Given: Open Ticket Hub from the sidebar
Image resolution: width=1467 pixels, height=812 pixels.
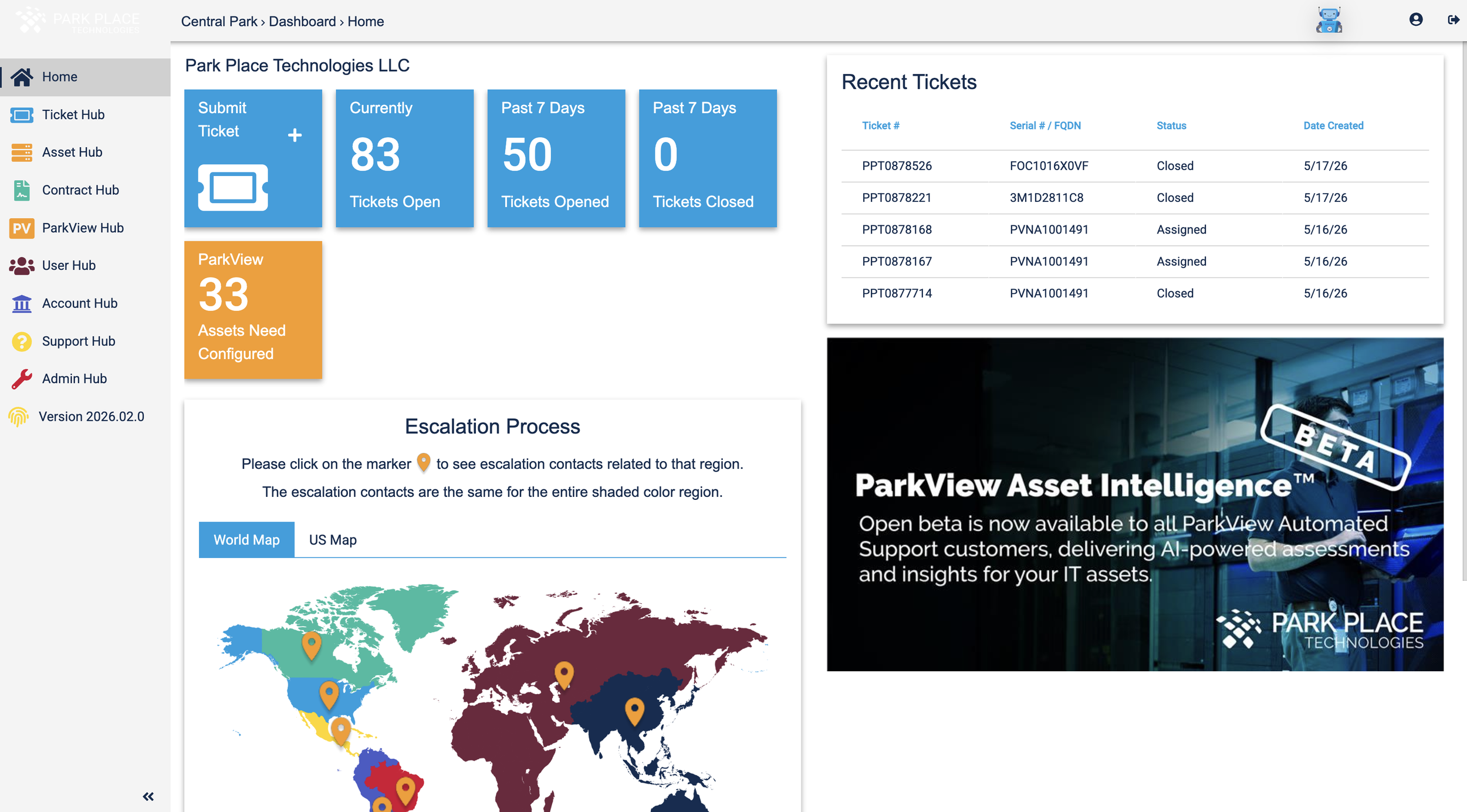Looking at the screenshot, I should pyautogui.click(x=85, y=115).
